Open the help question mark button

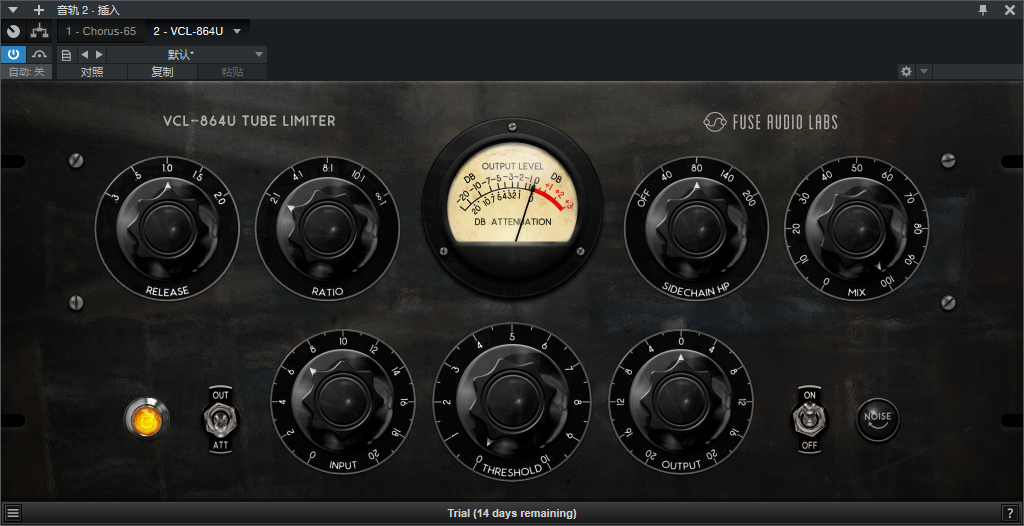(x=1010, y=513)
